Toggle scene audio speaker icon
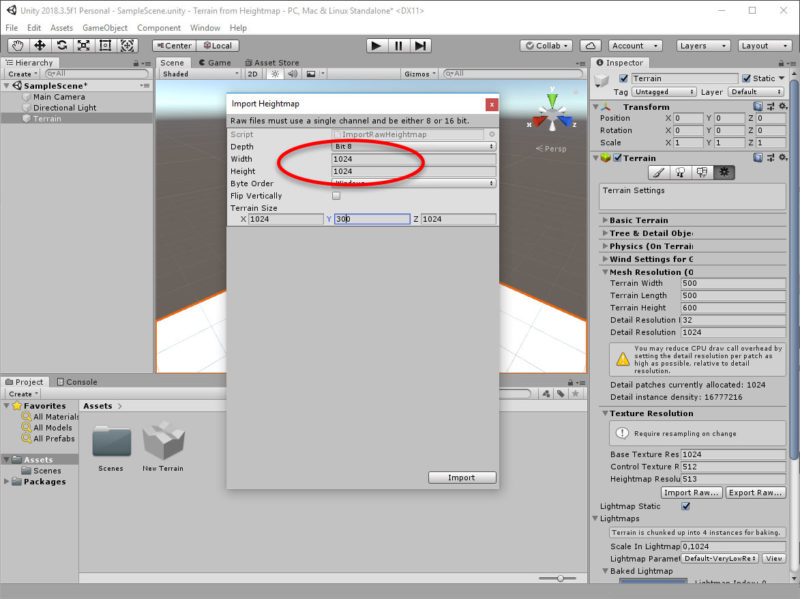Viewport: 800px width, 599px height. pos(292,74)
